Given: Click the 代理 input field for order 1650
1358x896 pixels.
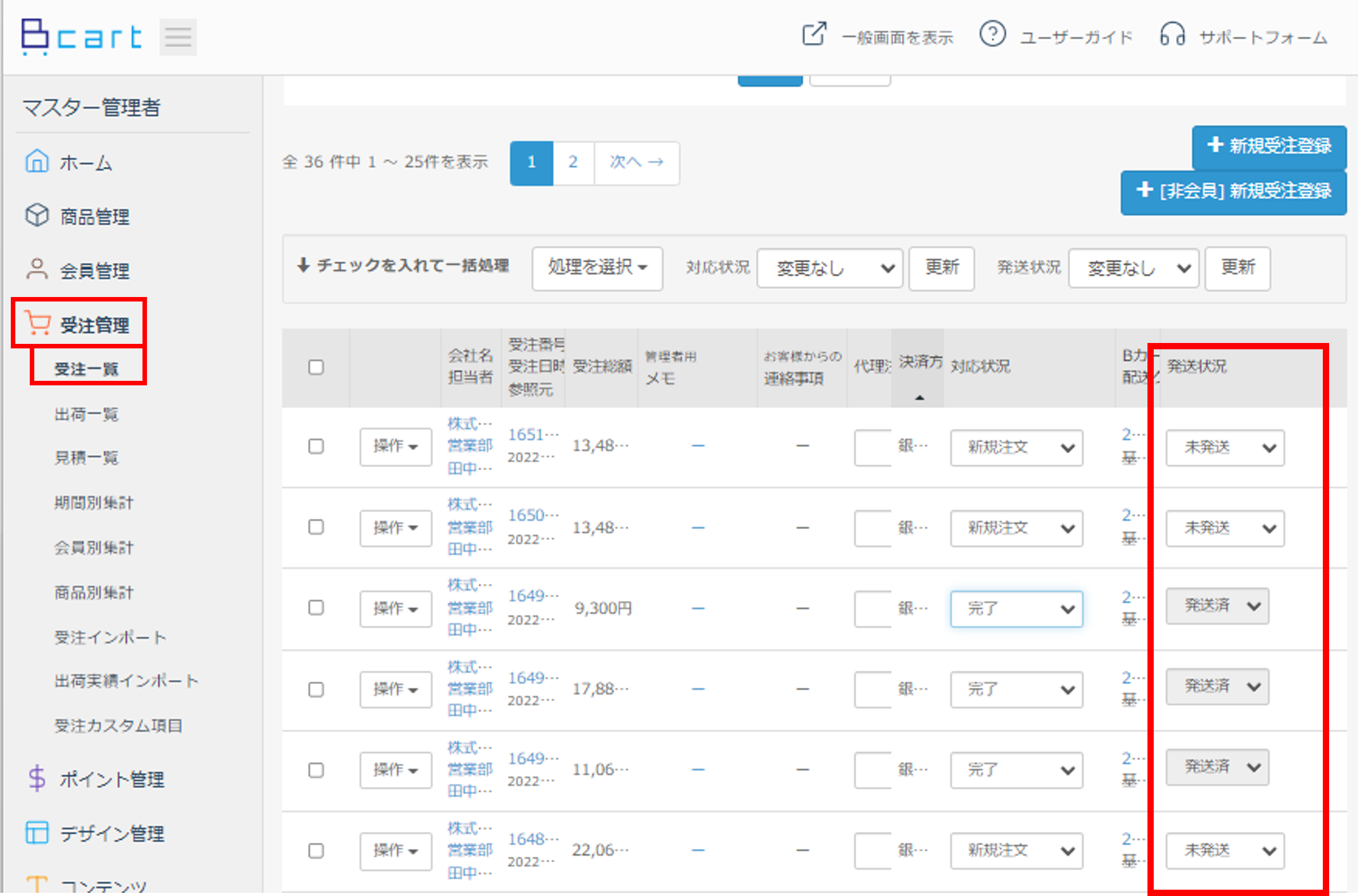Looking at the screenshot, I should point(873,528).
